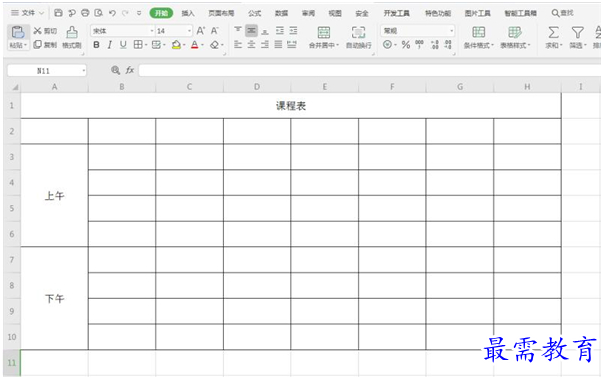Viewport: 605px width, 381px height.
Task: Click the formula bar zoom magnifier icon
Action: (x=115, y=70)
